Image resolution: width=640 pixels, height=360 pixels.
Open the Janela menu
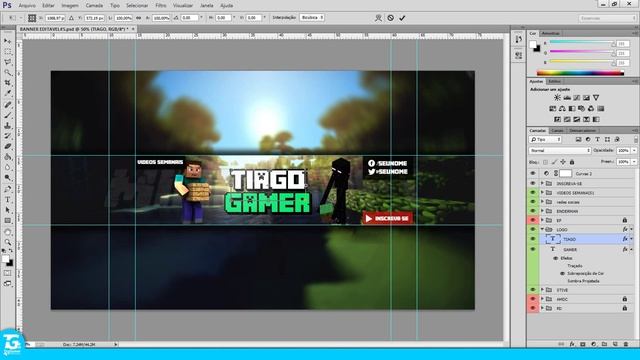[207, 6]
